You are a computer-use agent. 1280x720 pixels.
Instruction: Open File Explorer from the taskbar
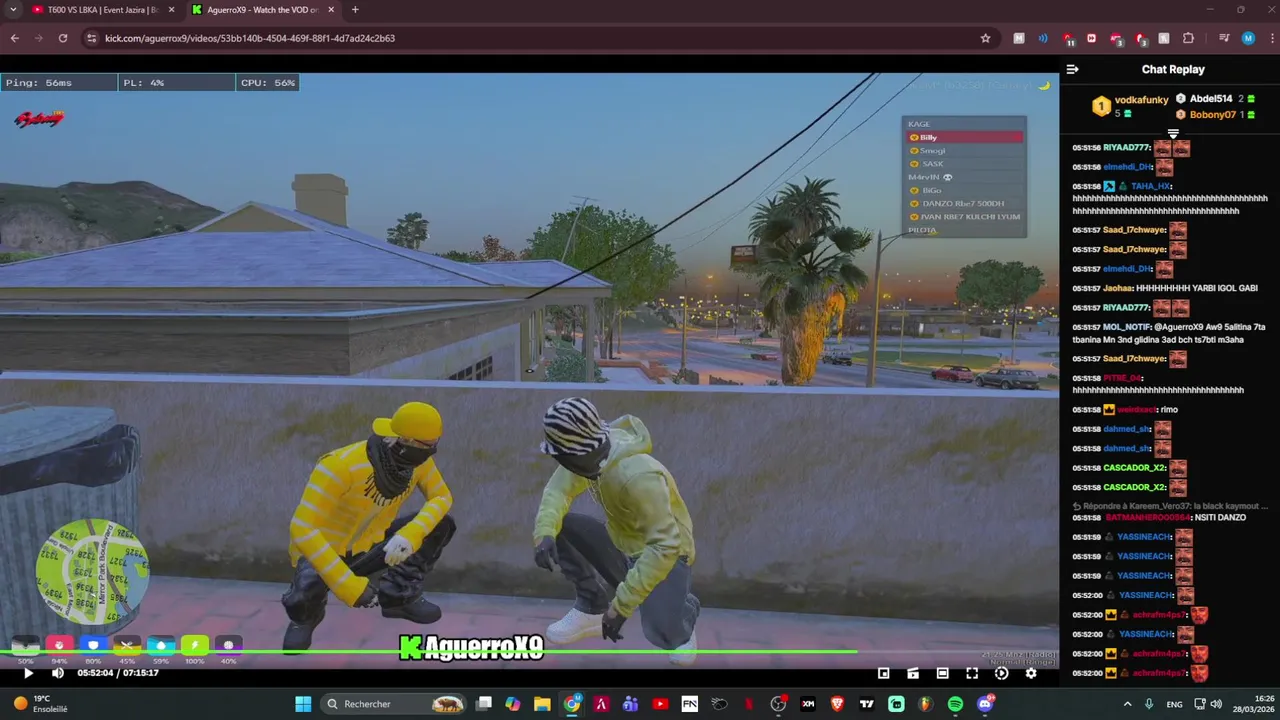pos(542,704)
